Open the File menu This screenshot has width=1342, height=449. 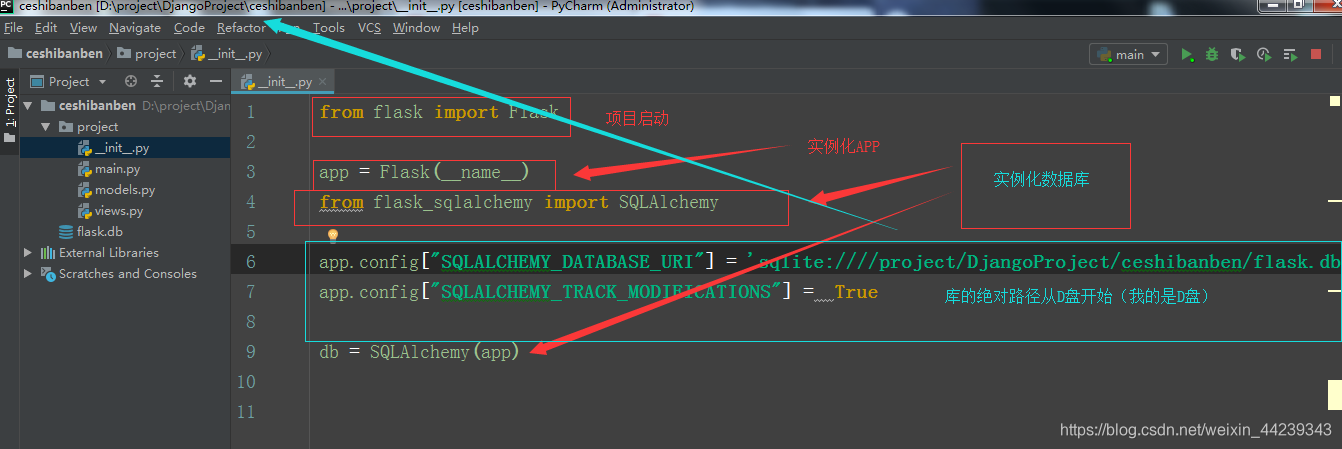(13, 28)
